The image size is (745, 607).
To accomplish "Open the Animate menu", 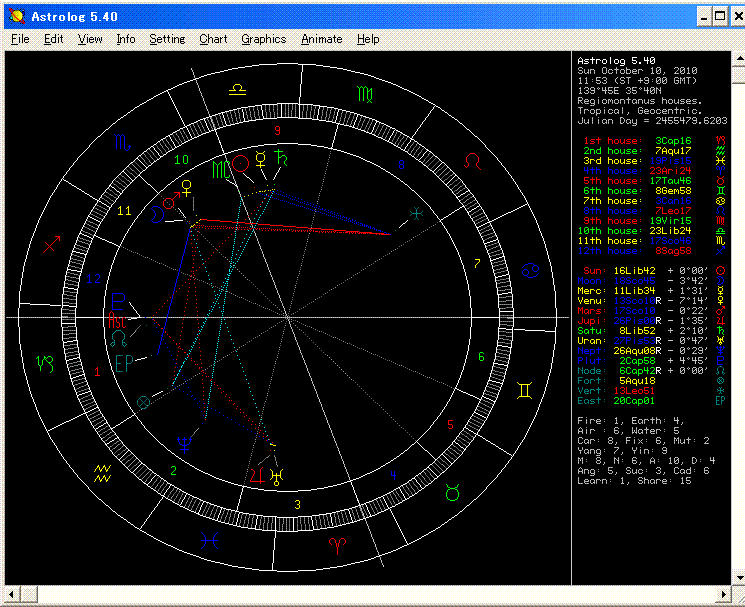I will click(321, 39).
